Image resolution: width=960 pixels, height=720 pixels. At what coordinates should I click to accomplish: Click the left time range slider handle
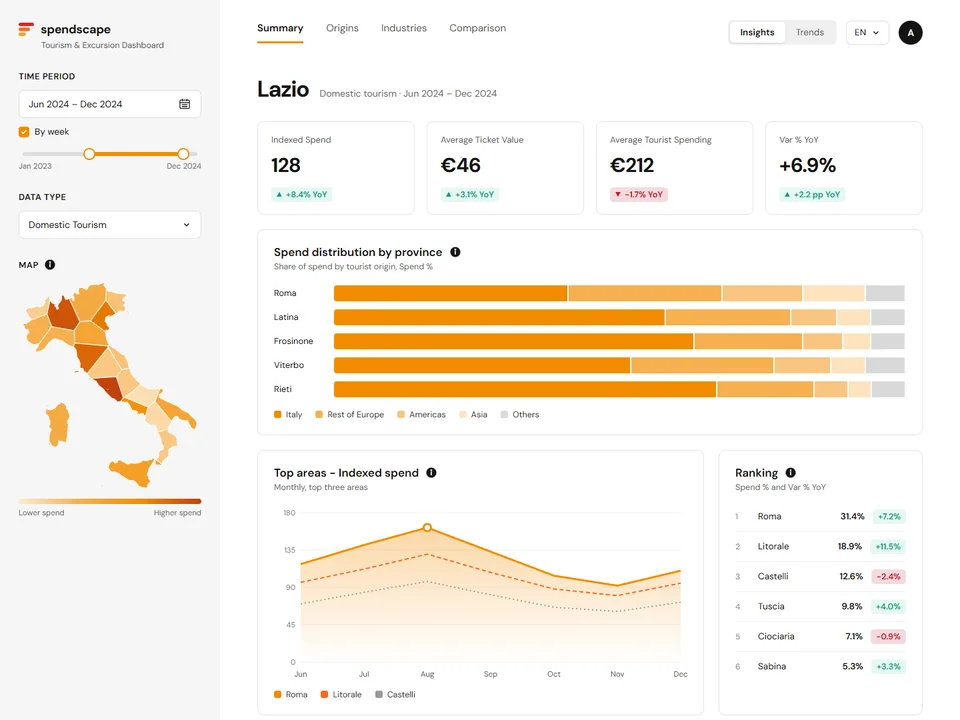(x=89, y=154)
